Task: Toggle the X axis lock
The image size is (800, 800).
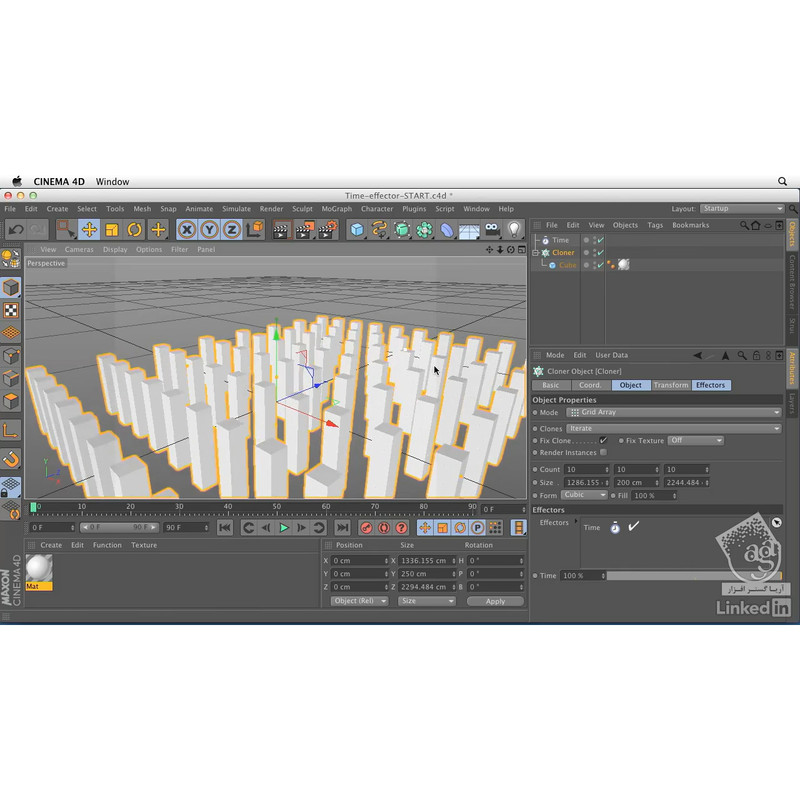Action: coord(187,230)
